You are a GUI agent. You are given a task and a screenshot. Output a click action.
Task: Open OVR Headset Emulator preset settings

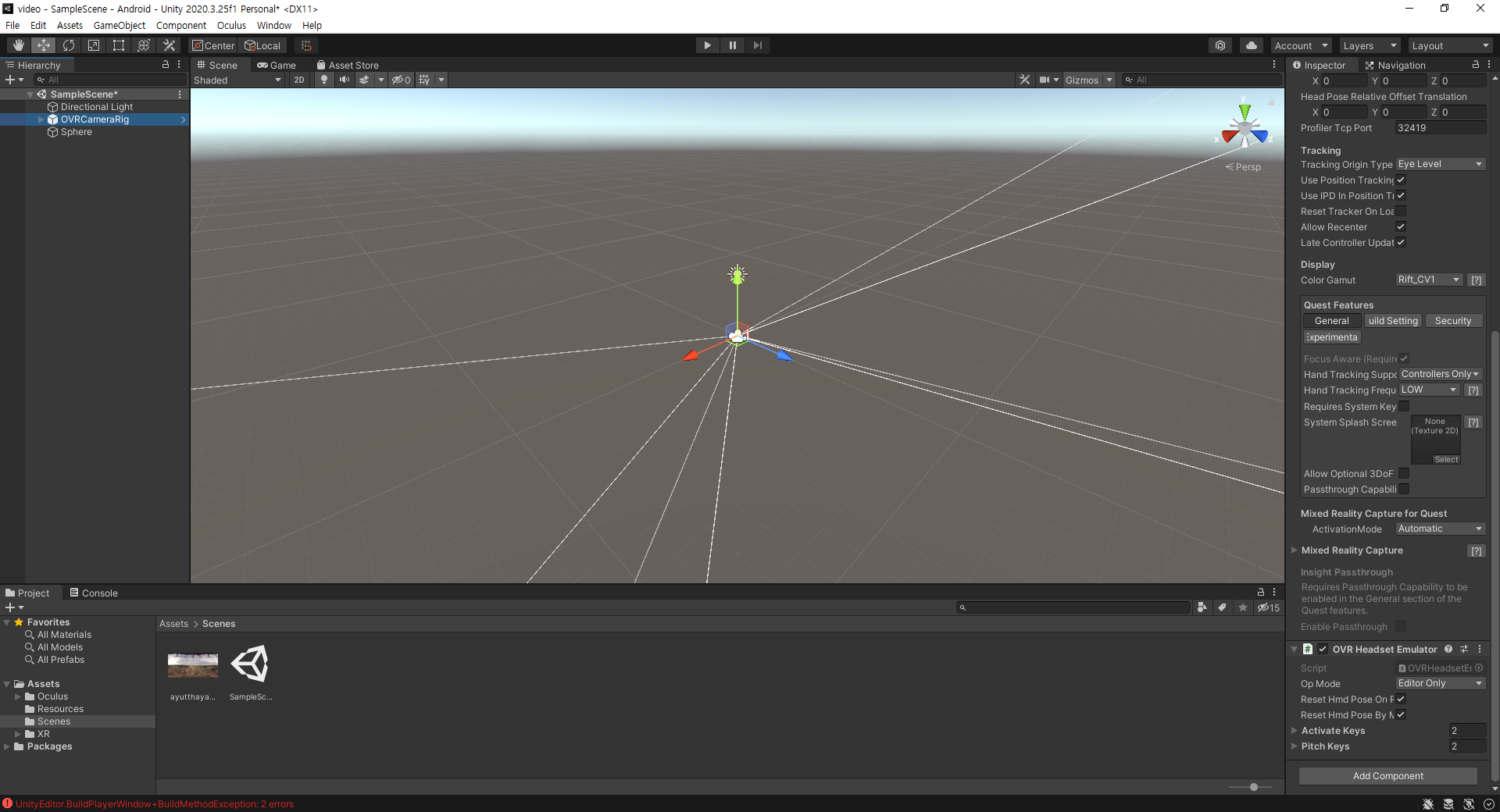point(1464,649)
